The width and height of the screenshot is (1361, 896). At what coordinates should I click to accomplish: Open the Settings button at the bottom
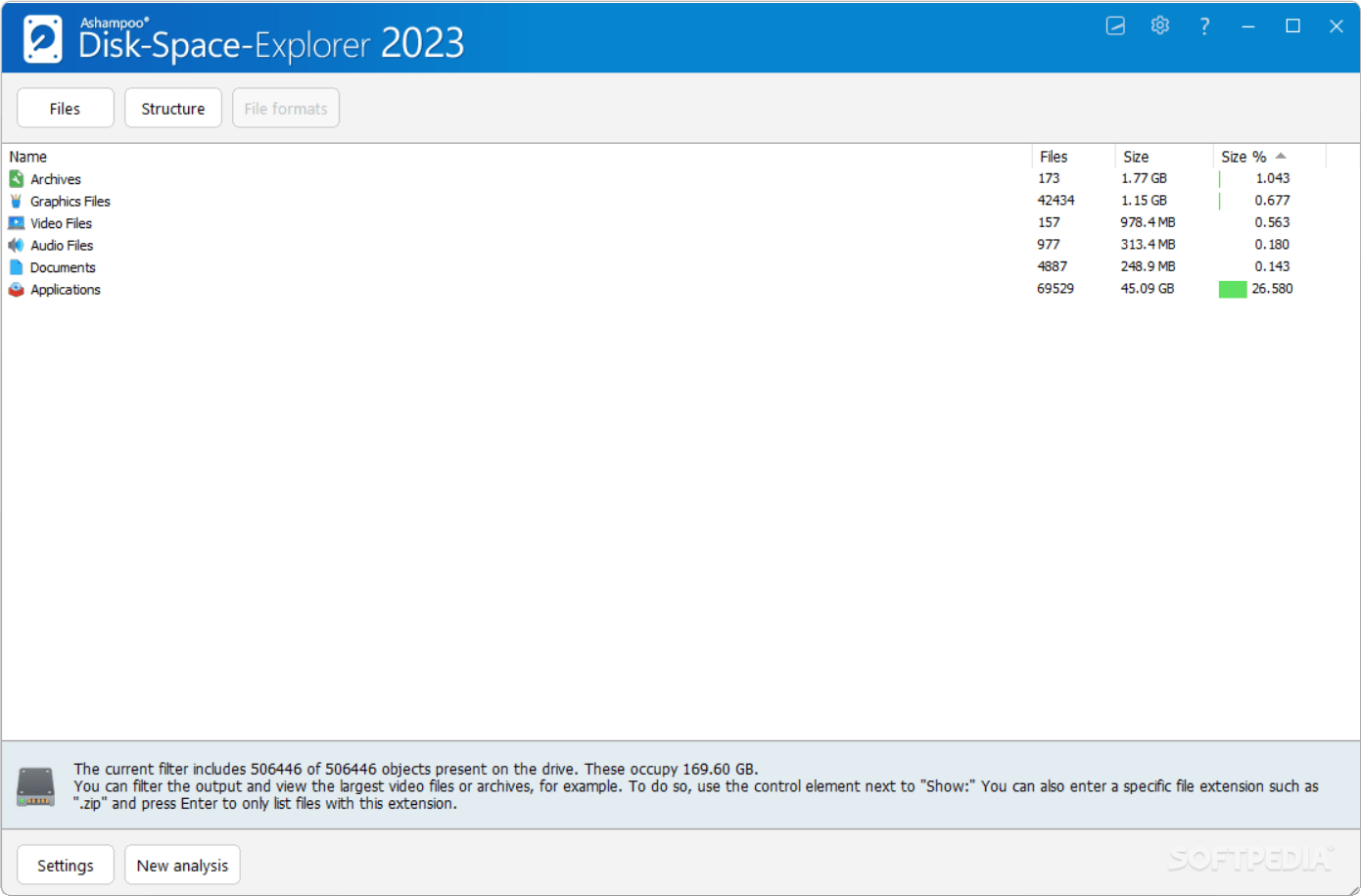65,865
